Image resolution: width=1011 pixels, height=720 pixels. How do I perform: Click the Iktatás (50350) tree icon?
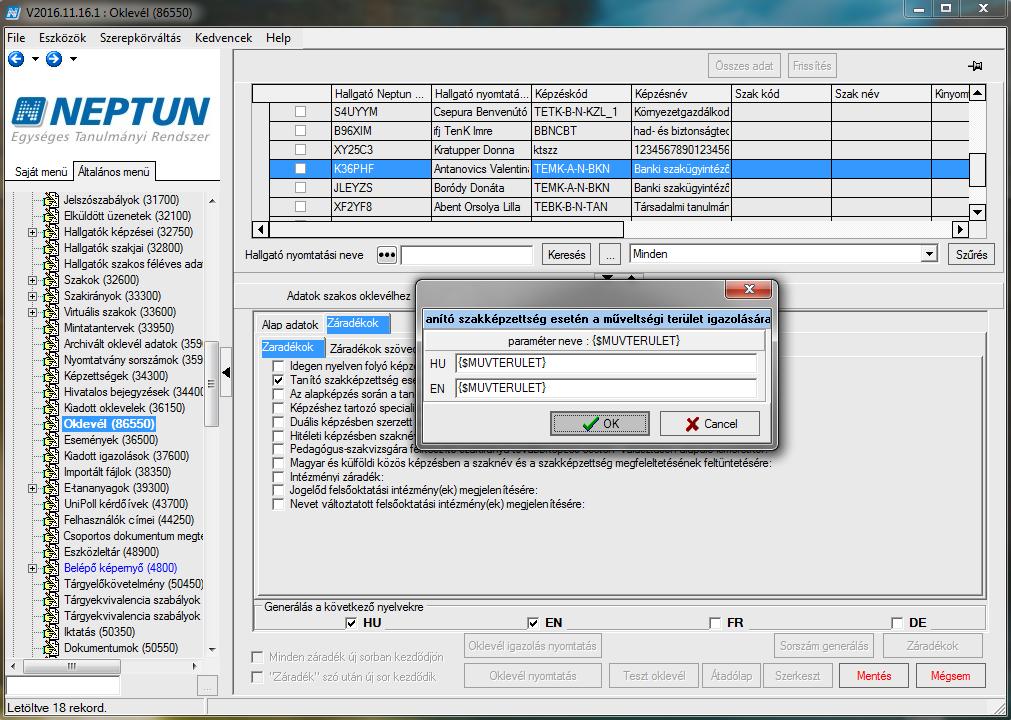coord(51,632)
